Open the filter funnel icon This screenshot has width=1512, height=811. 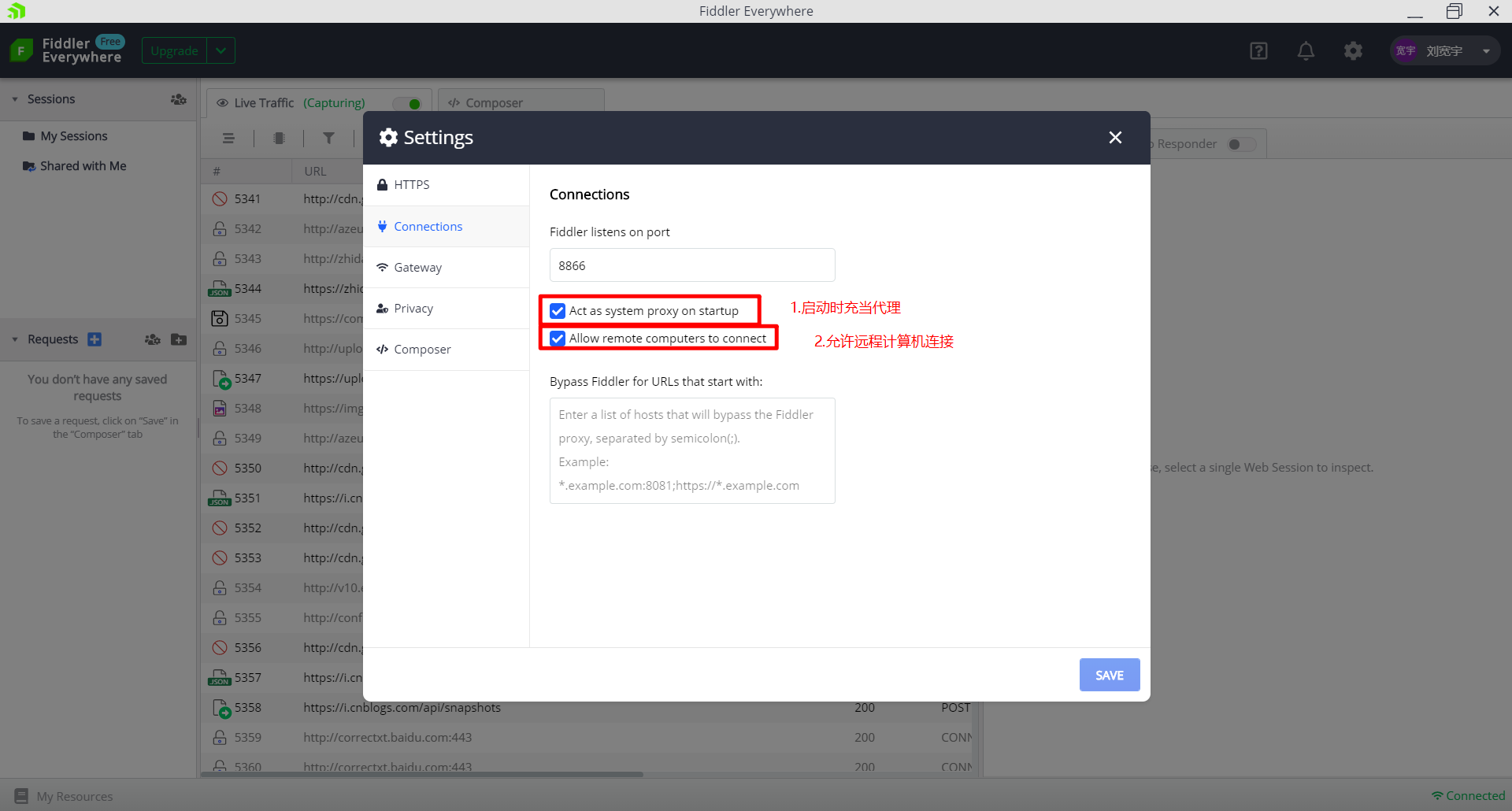329,139
